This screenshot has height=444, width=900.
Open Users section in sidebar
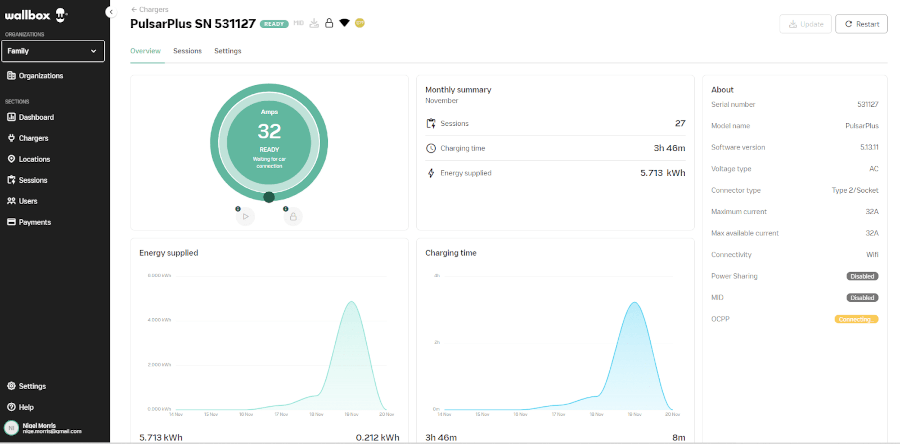tap(22, 201)
